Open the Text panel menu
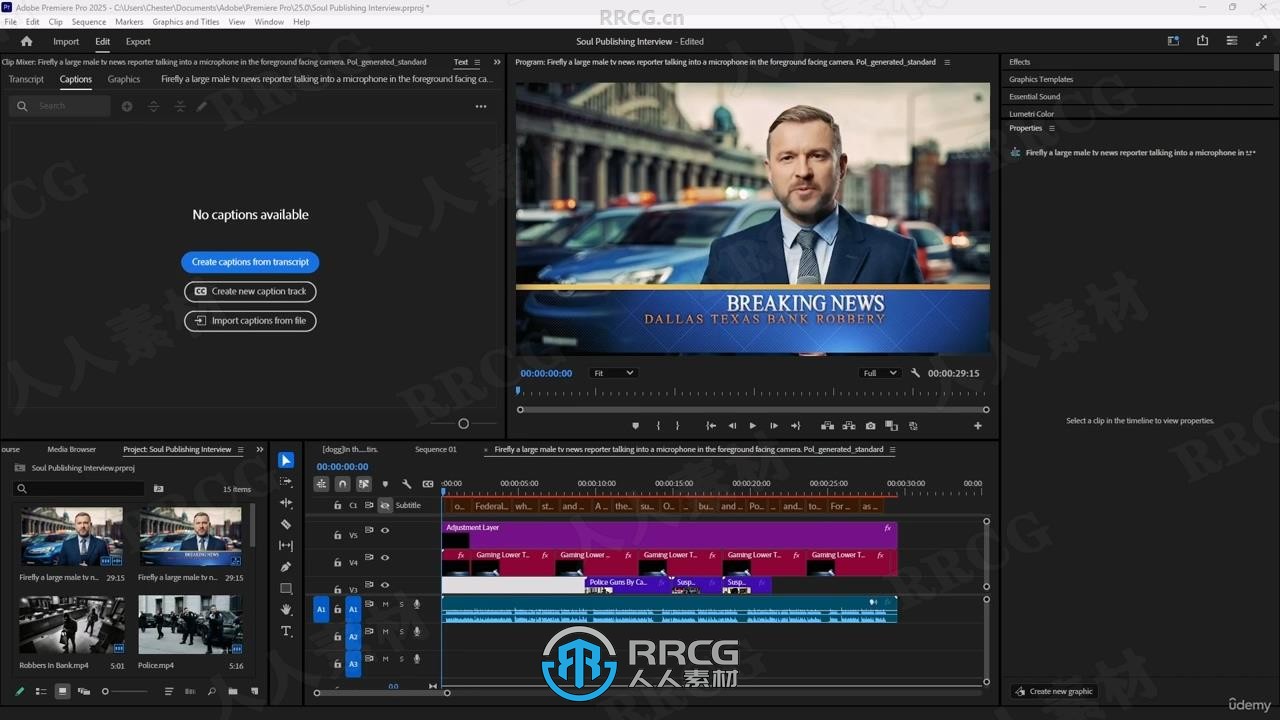1280x720 pixels. click(476, 62)
